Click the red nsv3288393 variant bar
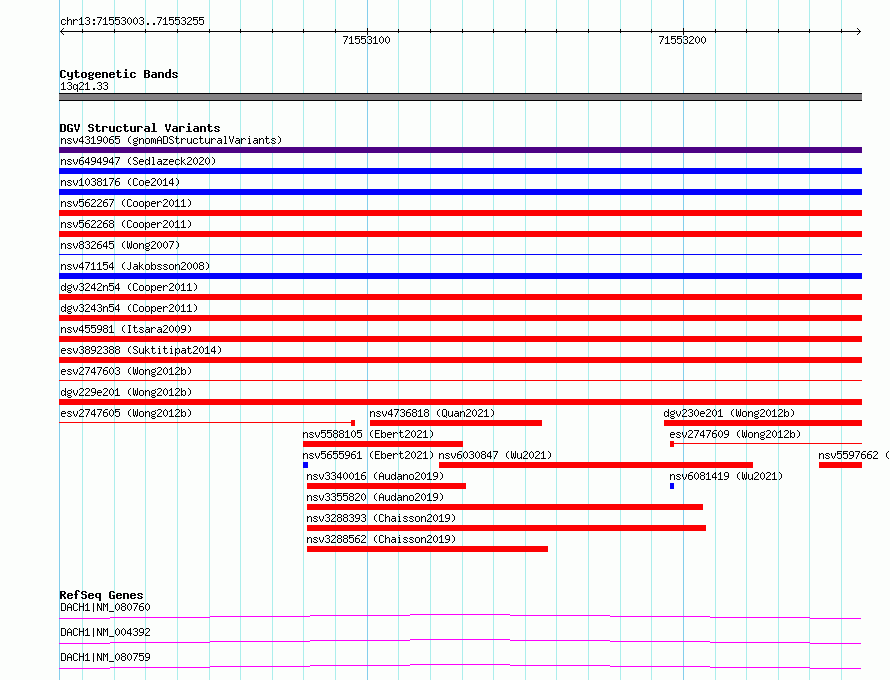The height and width of the screenshot is (680, 890). tap(506, 528)
